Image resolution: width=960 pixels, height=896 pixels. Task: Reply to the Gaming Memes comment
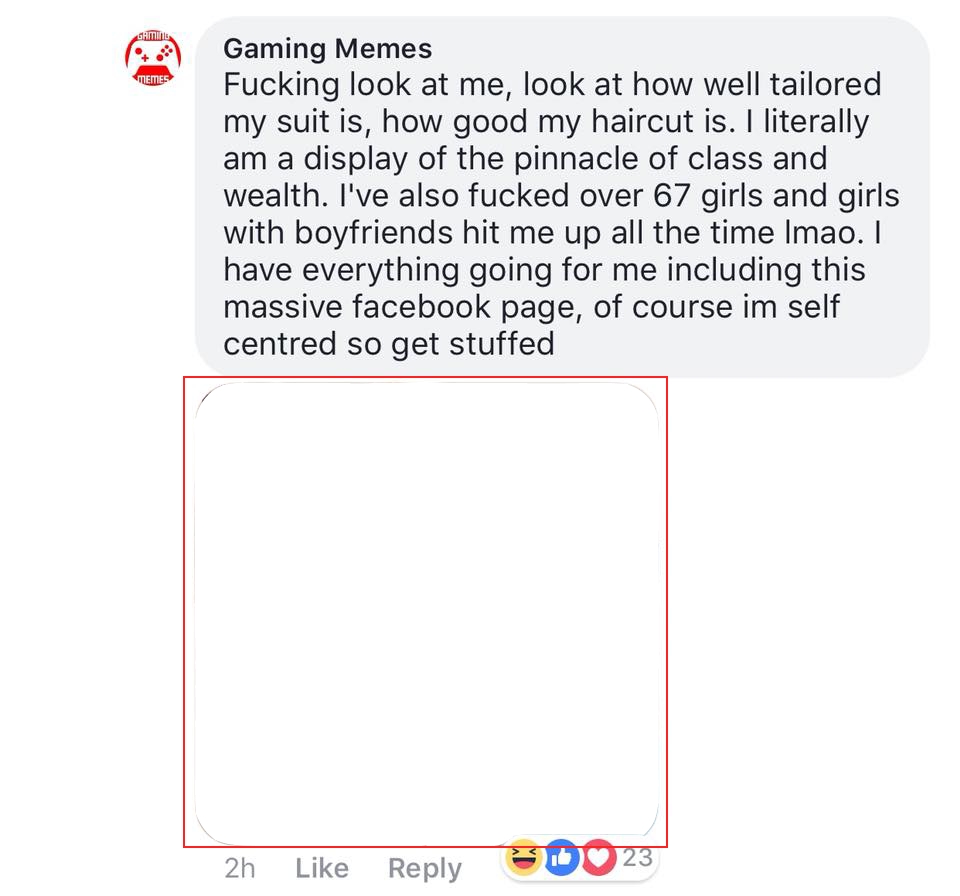tap(425, 869)
